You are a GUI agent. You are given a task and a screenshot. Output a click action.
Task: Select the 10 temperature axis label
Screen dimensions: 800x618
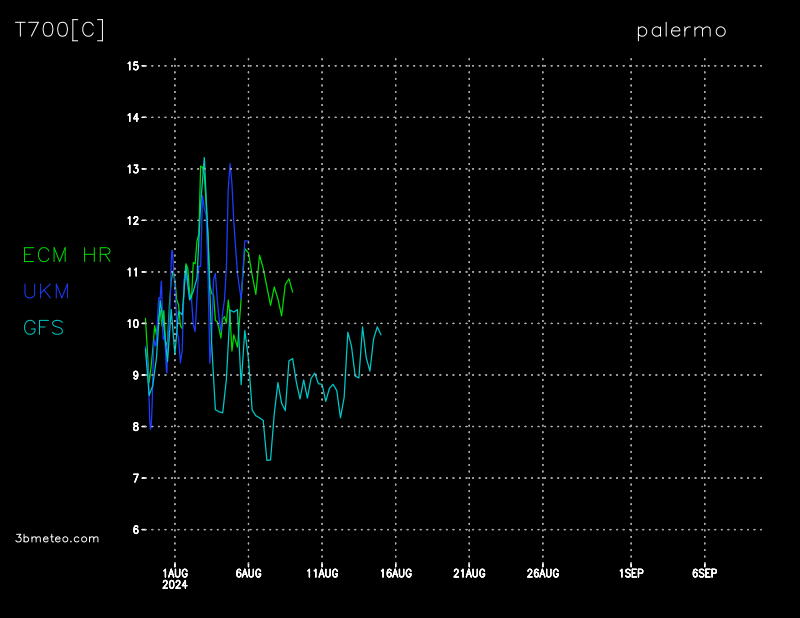(133, 324)
